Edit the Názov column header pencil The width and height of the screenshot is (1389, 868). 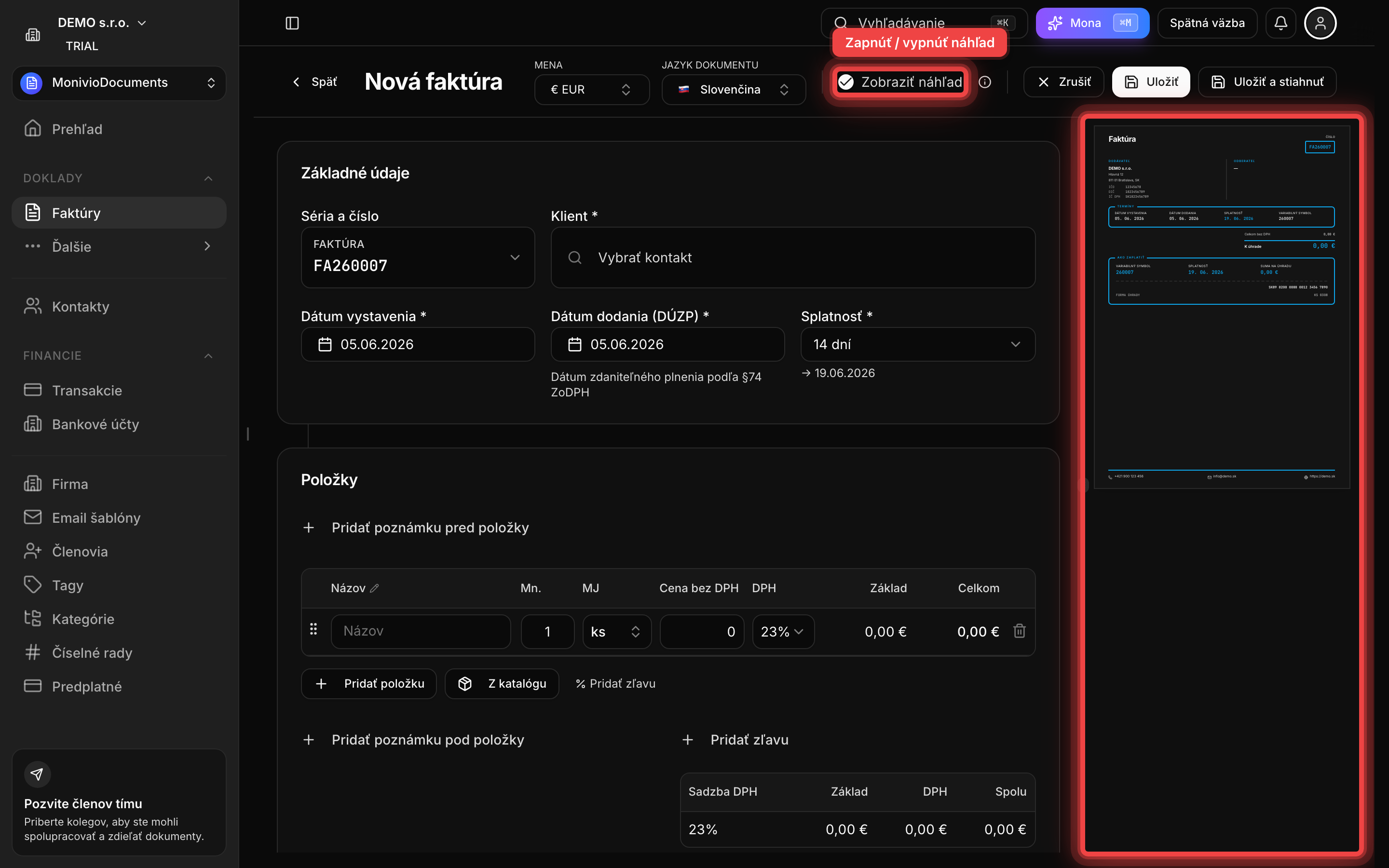point(374,588)
